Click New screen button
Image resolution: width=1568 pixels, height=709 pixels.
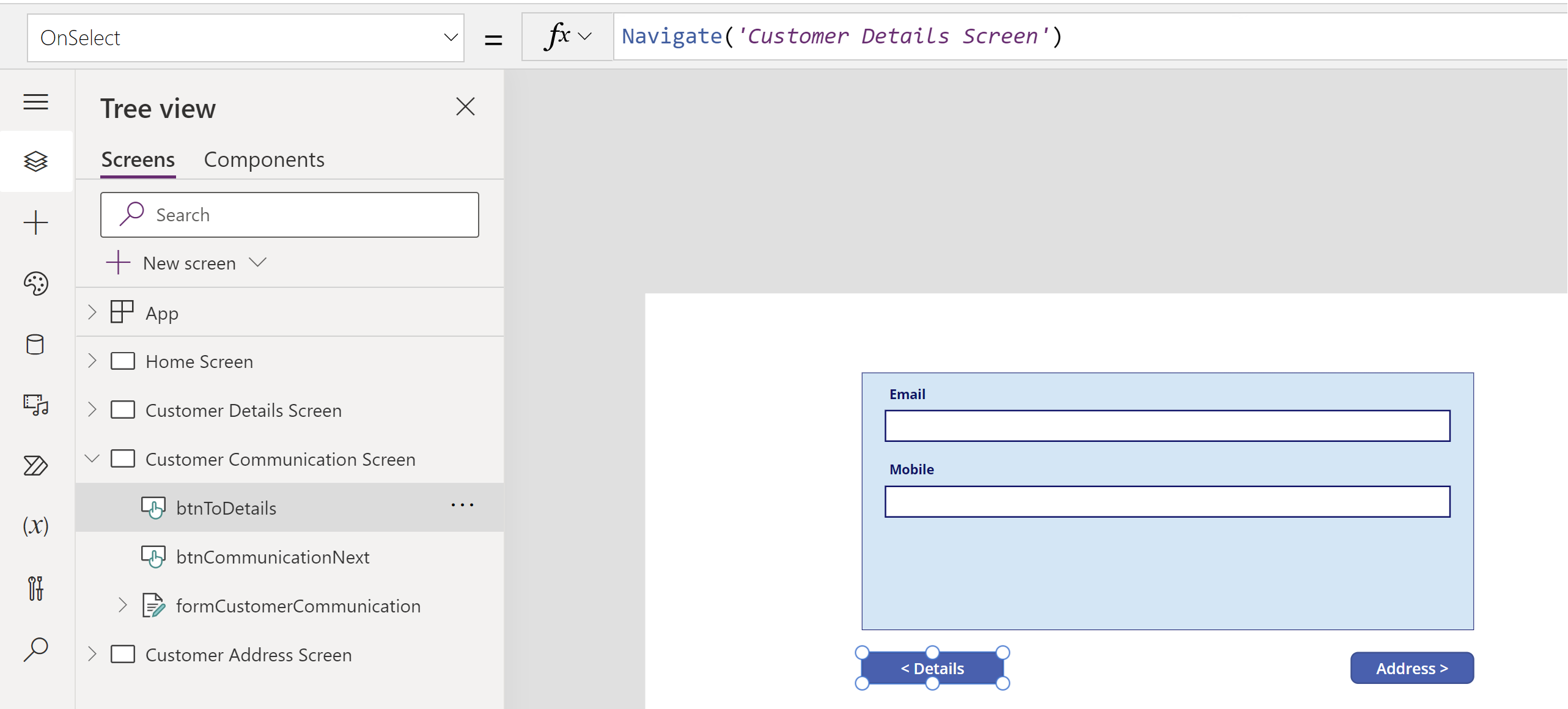click(x=188, y=263)
